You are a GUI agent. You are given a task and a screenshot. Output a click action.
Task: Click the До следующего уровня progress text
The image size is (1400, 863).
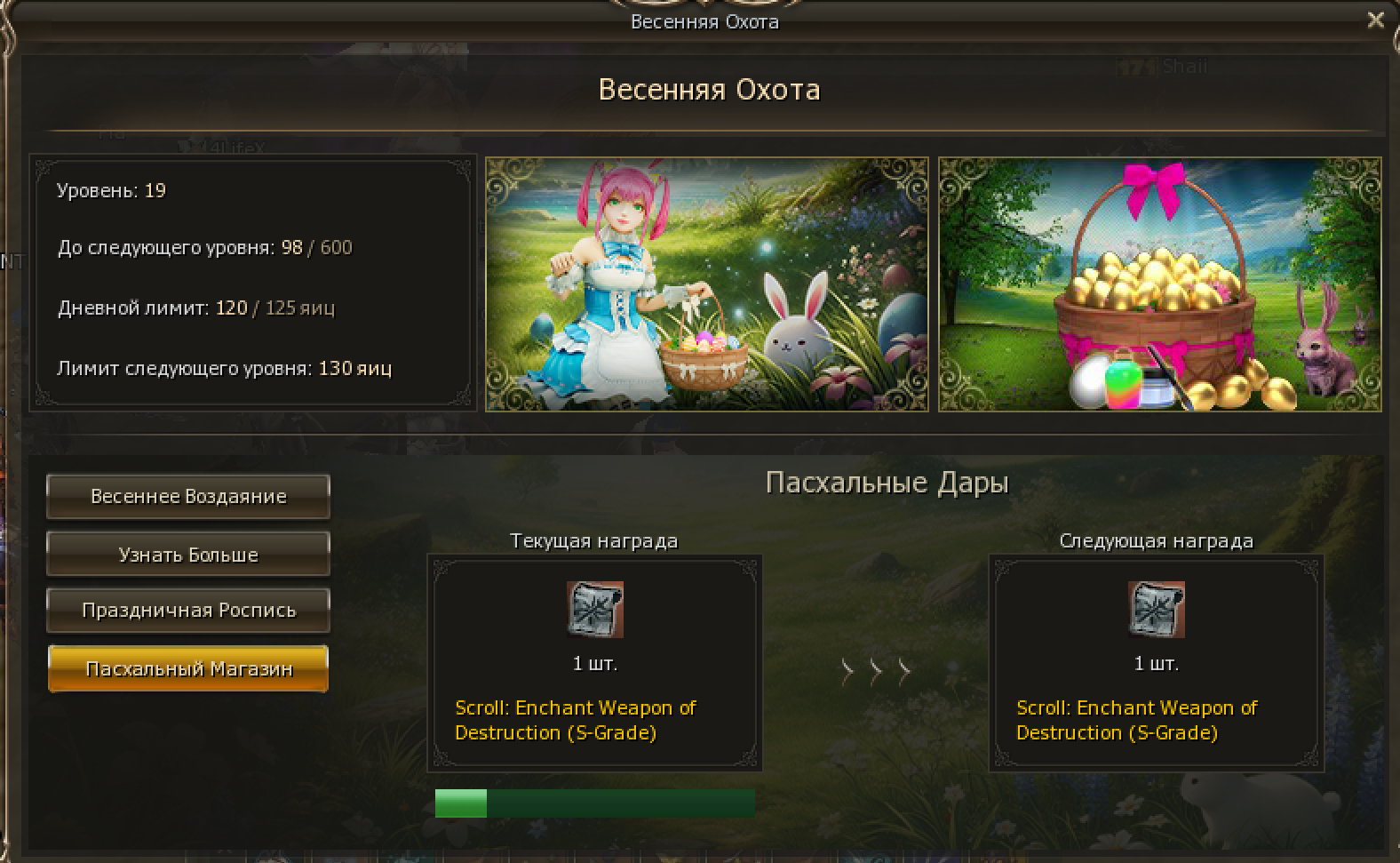tap(204, 248)
